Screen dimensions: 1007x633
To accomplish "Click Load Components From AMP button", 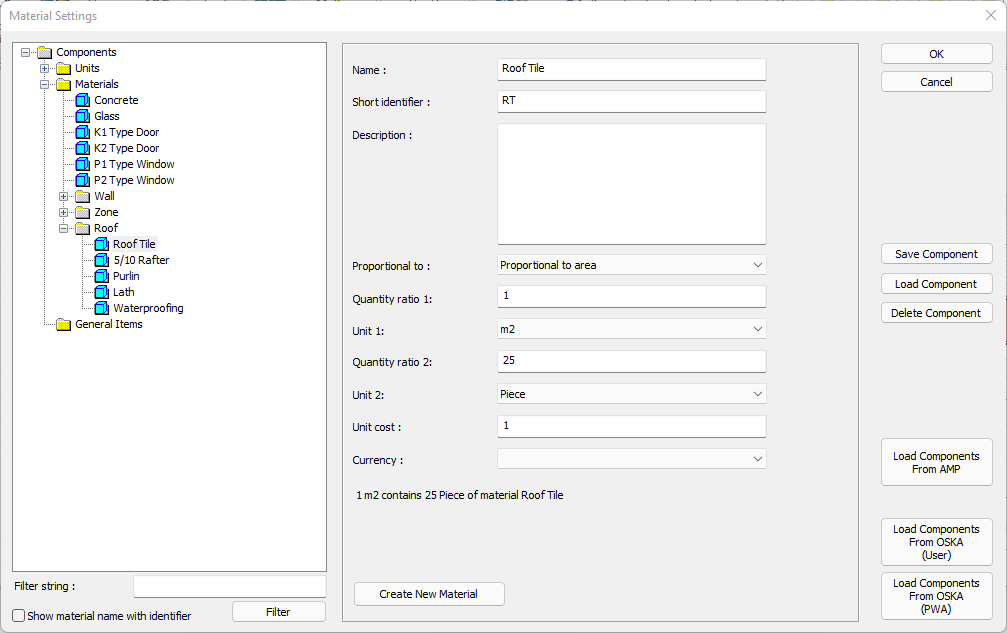I will click(936, 462).
